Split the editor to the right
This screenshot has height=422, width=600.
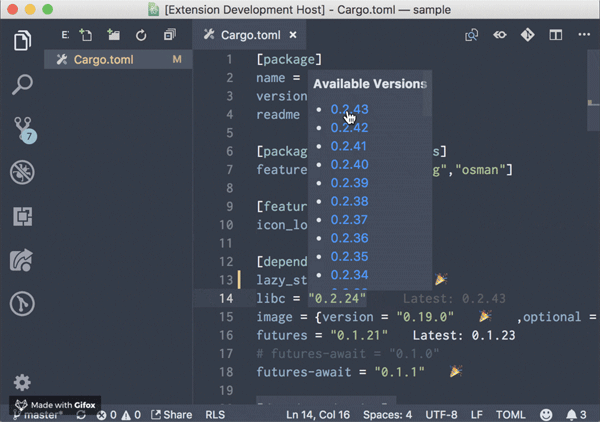(555, 35)
